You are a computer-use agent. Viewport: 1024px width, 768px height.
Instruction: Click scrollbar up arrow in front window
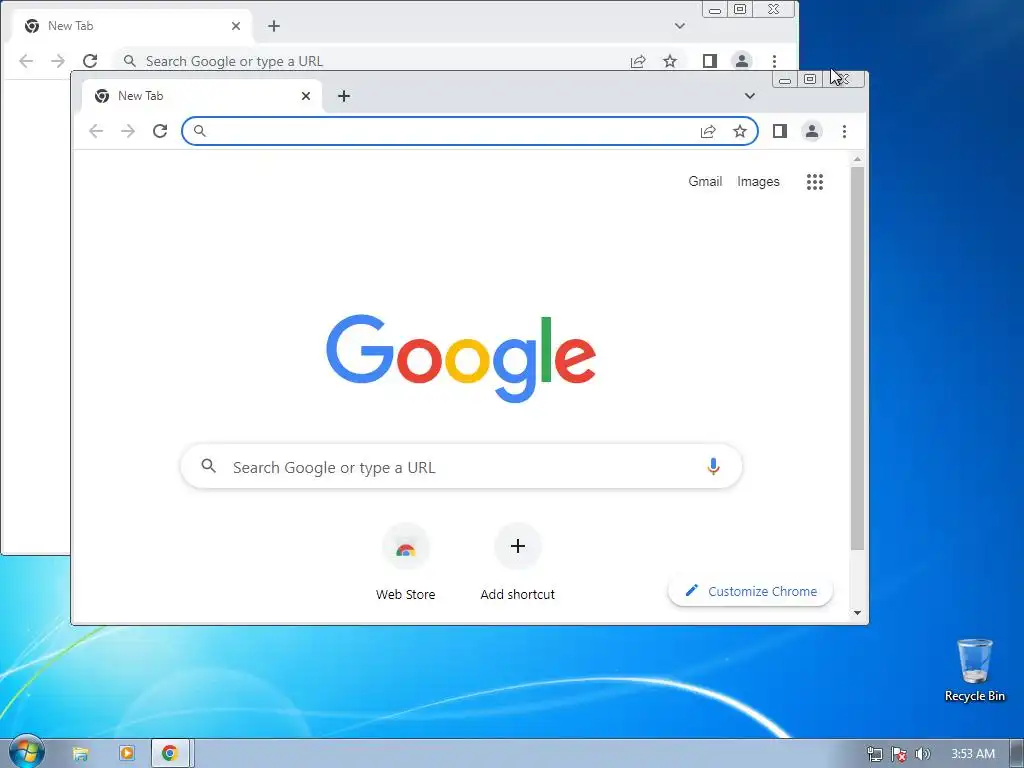click(x=857, y=159)
